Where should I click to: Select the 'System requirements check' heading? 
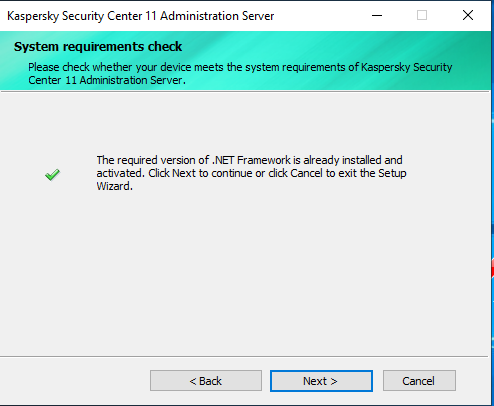98,47
